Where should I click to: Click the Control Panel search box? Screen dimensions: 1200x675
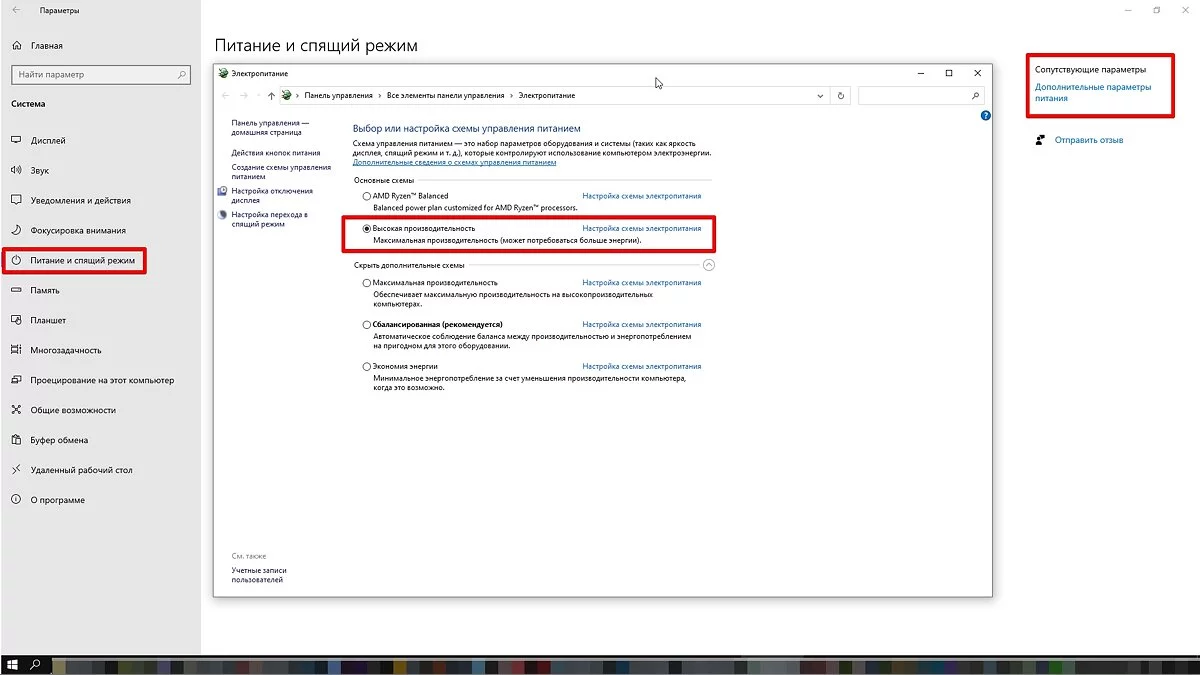pos(914,96)
